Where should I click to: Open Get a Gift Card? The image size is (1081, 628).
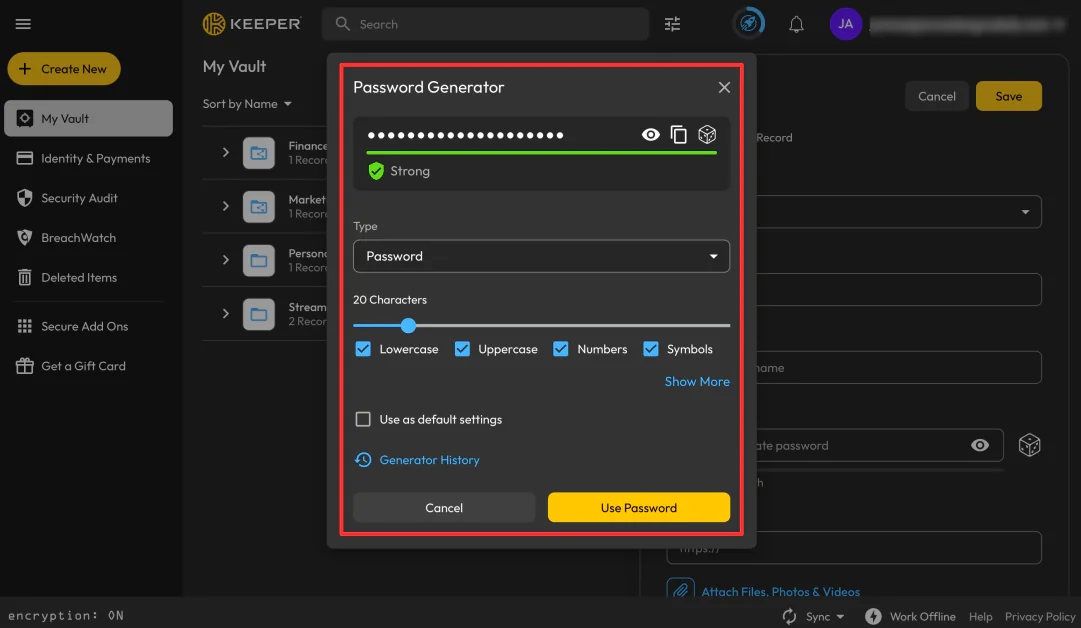(71, 366)
